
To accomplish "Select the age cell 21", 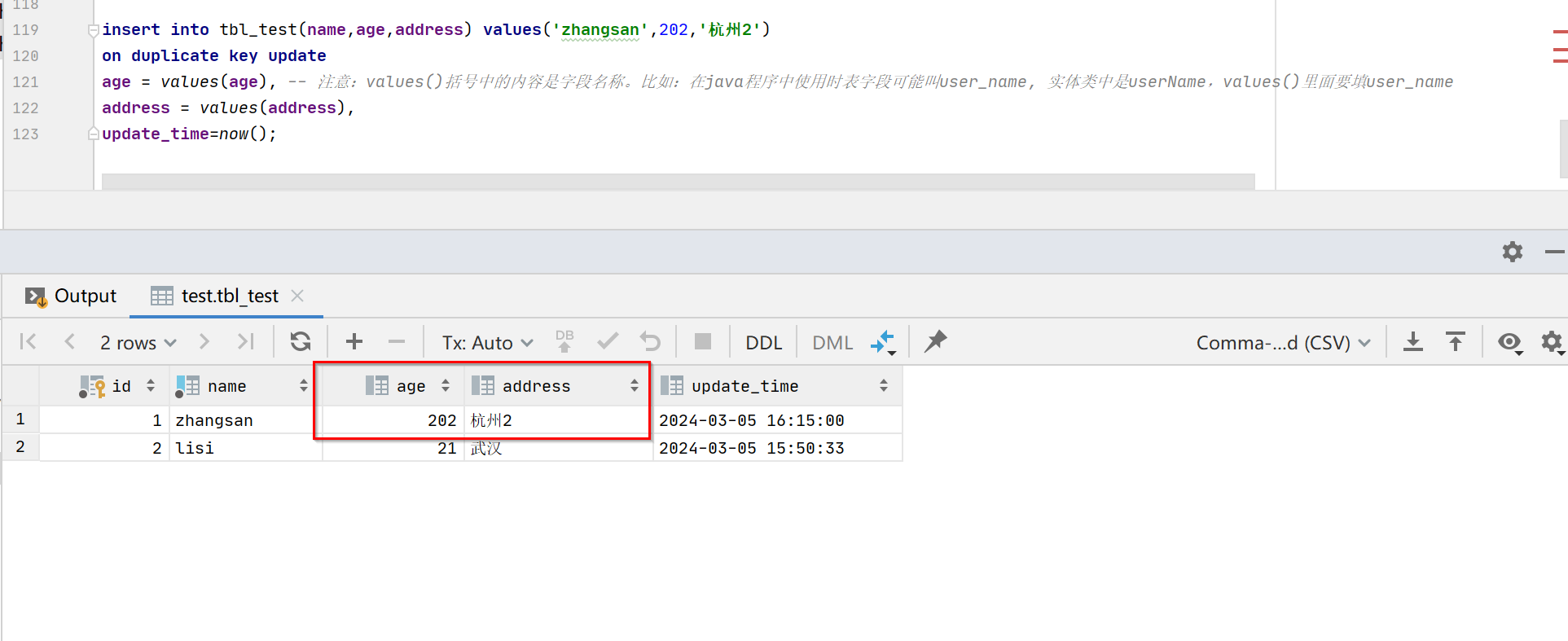I will coord(393,448).
